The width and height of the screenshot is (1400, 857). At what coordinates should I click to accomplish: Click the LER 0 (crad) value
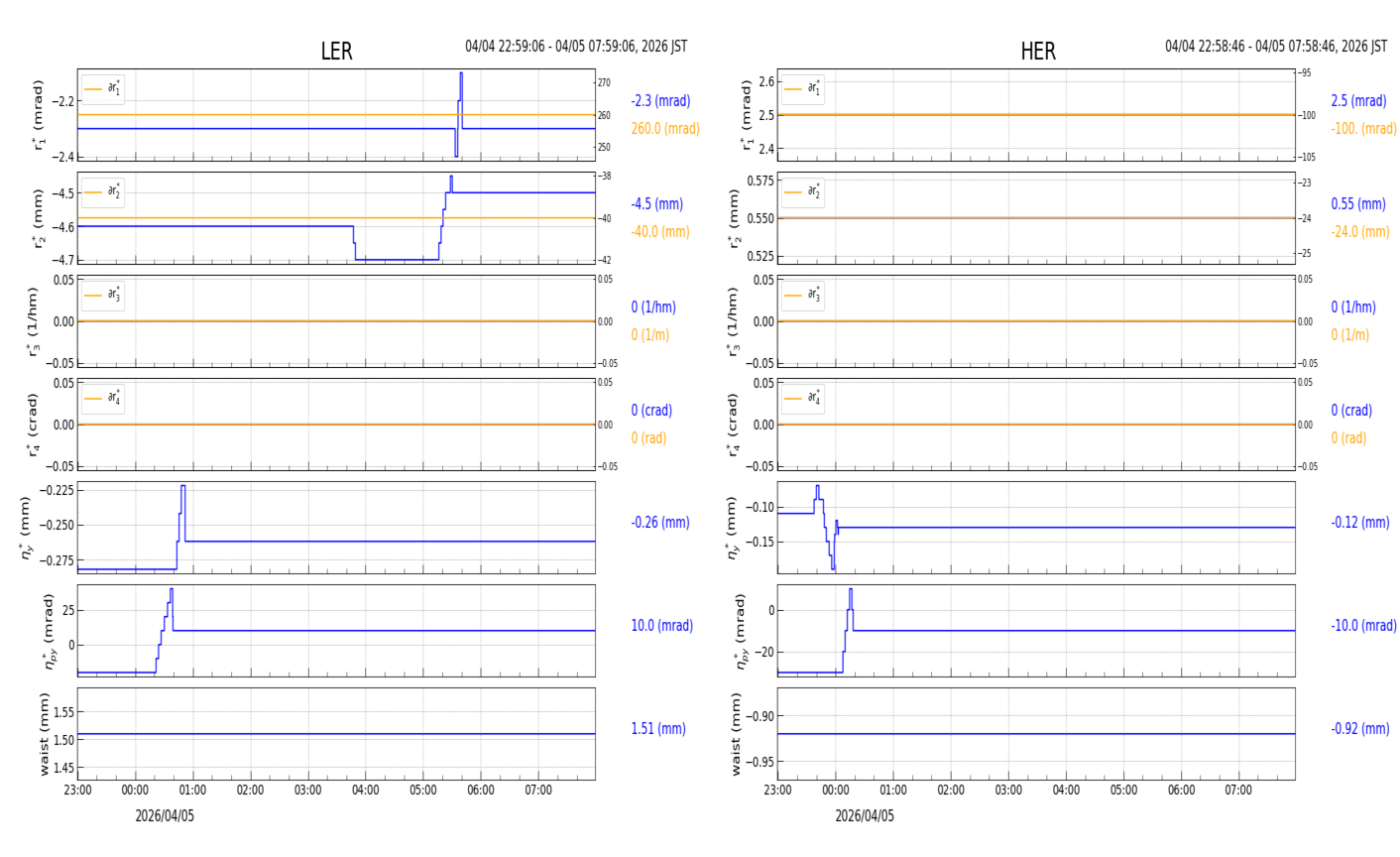(651, 411)
